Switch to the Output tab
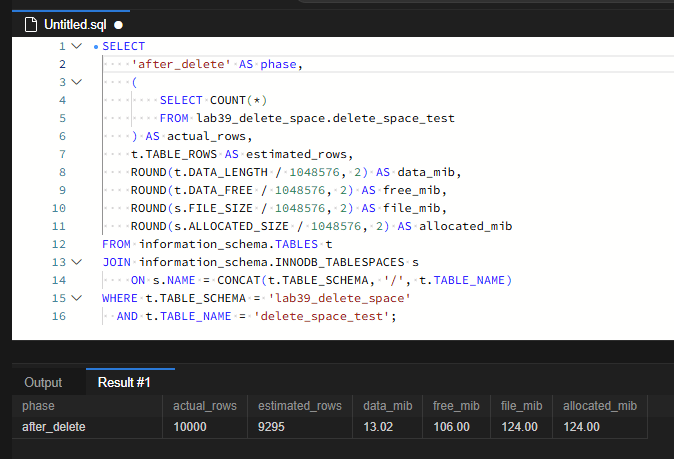This screenshot has height=459, width=674. (43, 382)
